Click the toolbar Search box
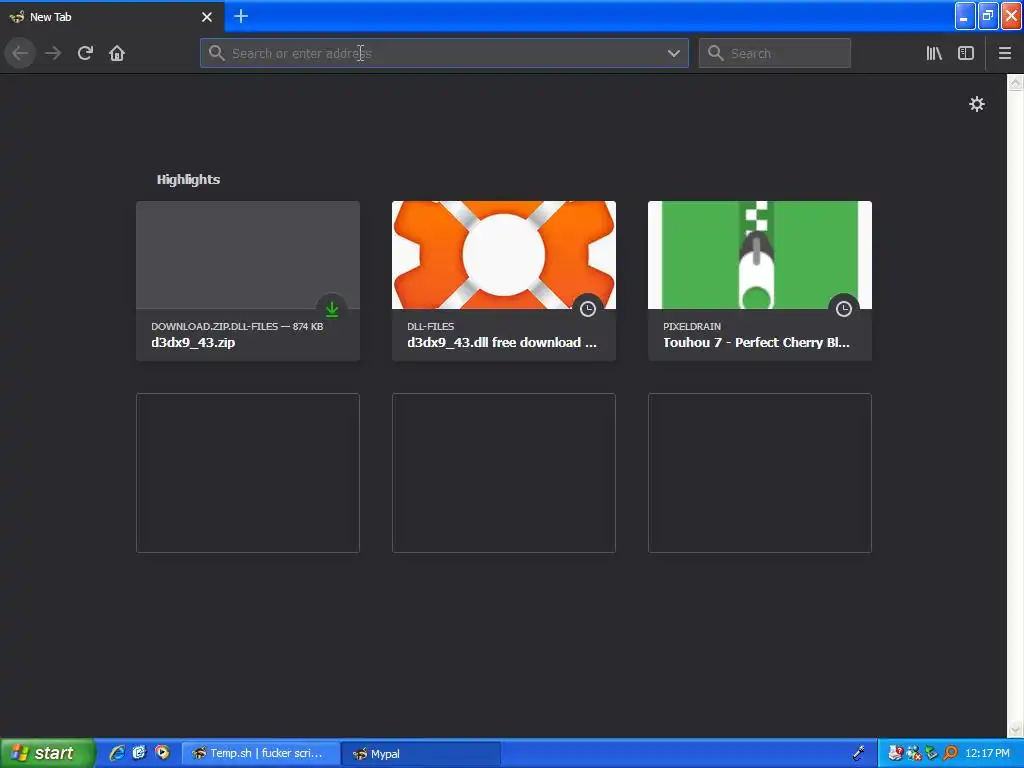This screenshot has height=768, width=1024. click(x=775, y=53)
